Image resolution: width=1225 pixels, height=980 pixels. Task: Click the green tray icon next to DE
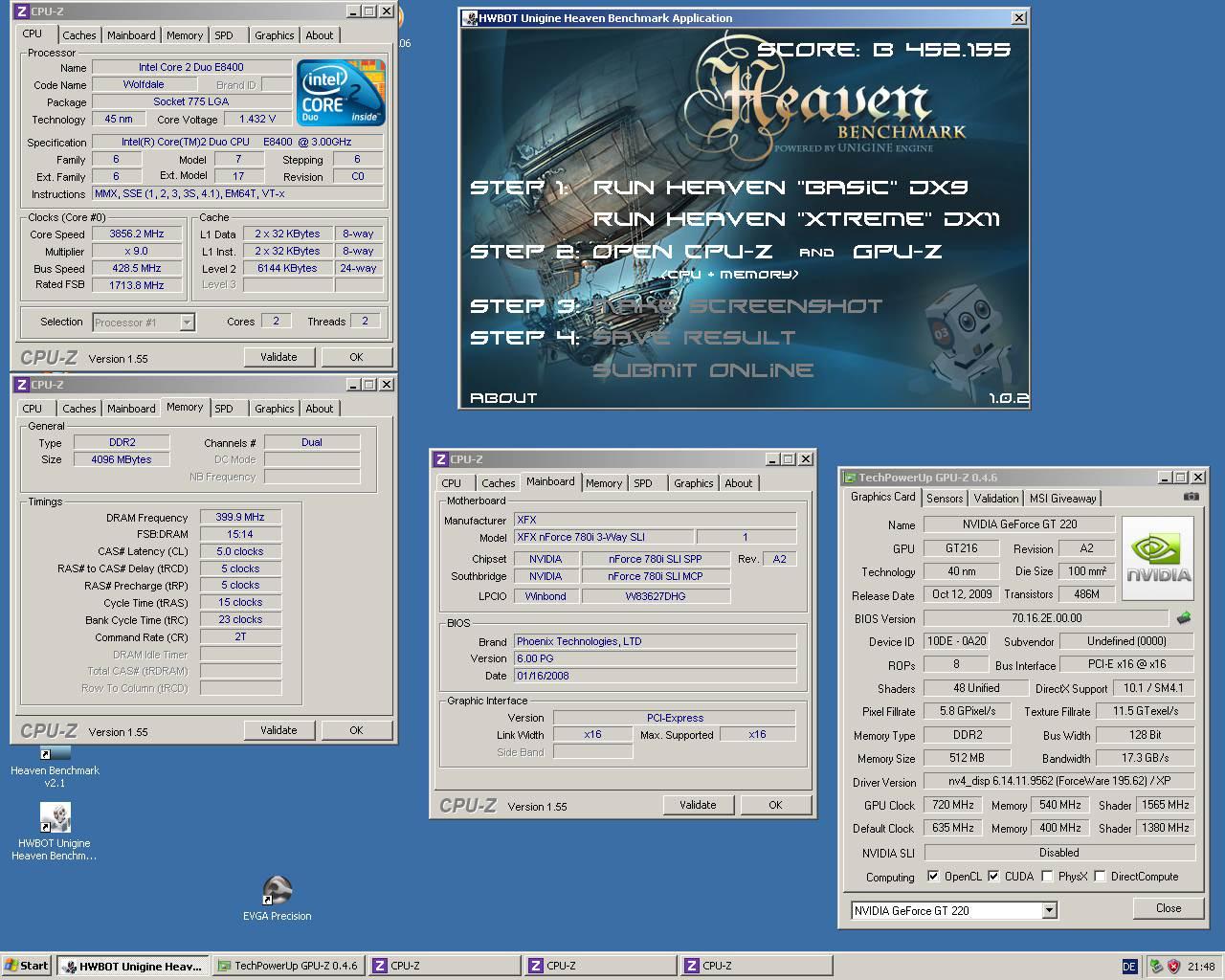point(1156,967)
